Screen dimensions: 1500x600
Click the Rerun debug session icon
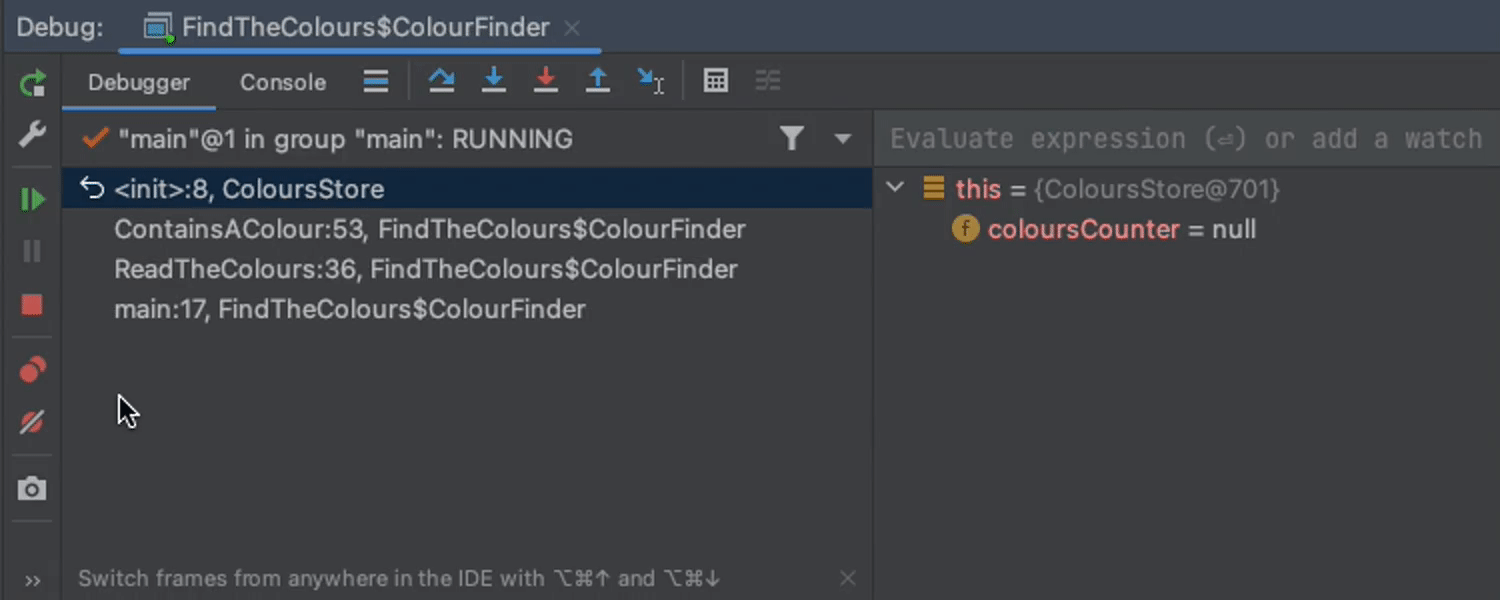click(x=33, y=83)
